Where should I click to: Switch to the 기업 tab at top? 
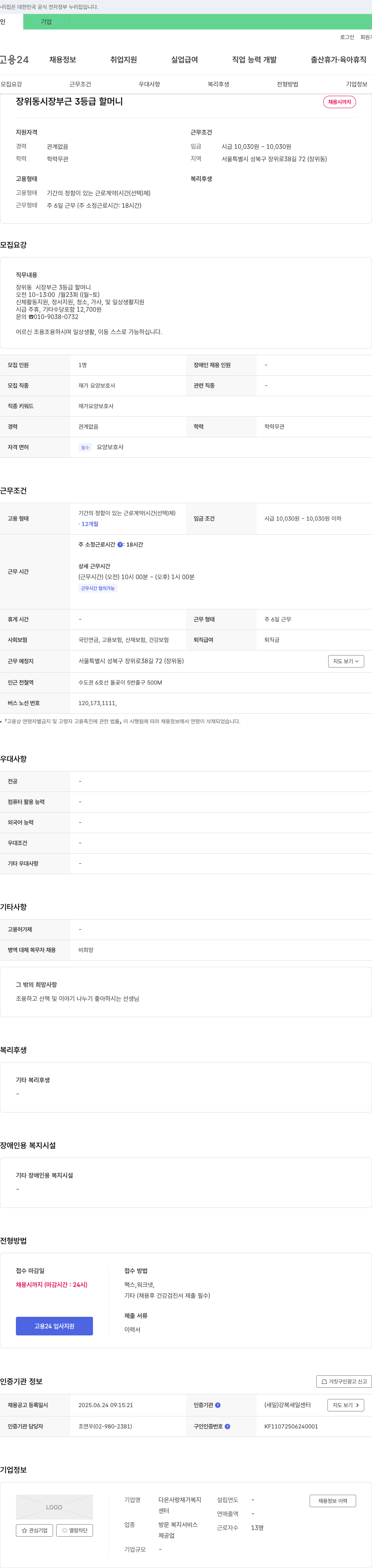click(x=46, y=22)
